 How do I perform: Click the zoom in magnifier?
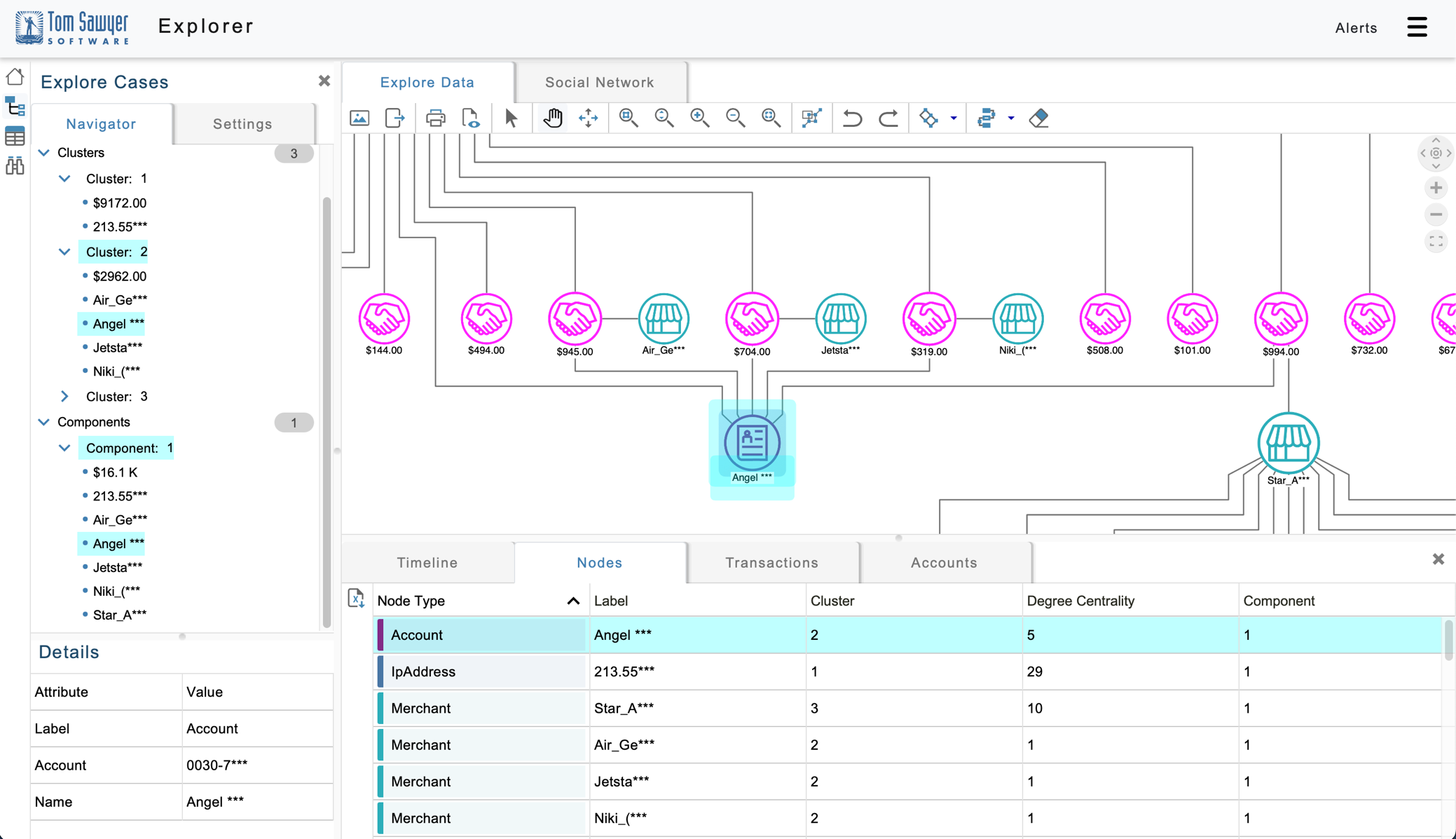pyautogui.click(x=699, y=118)
